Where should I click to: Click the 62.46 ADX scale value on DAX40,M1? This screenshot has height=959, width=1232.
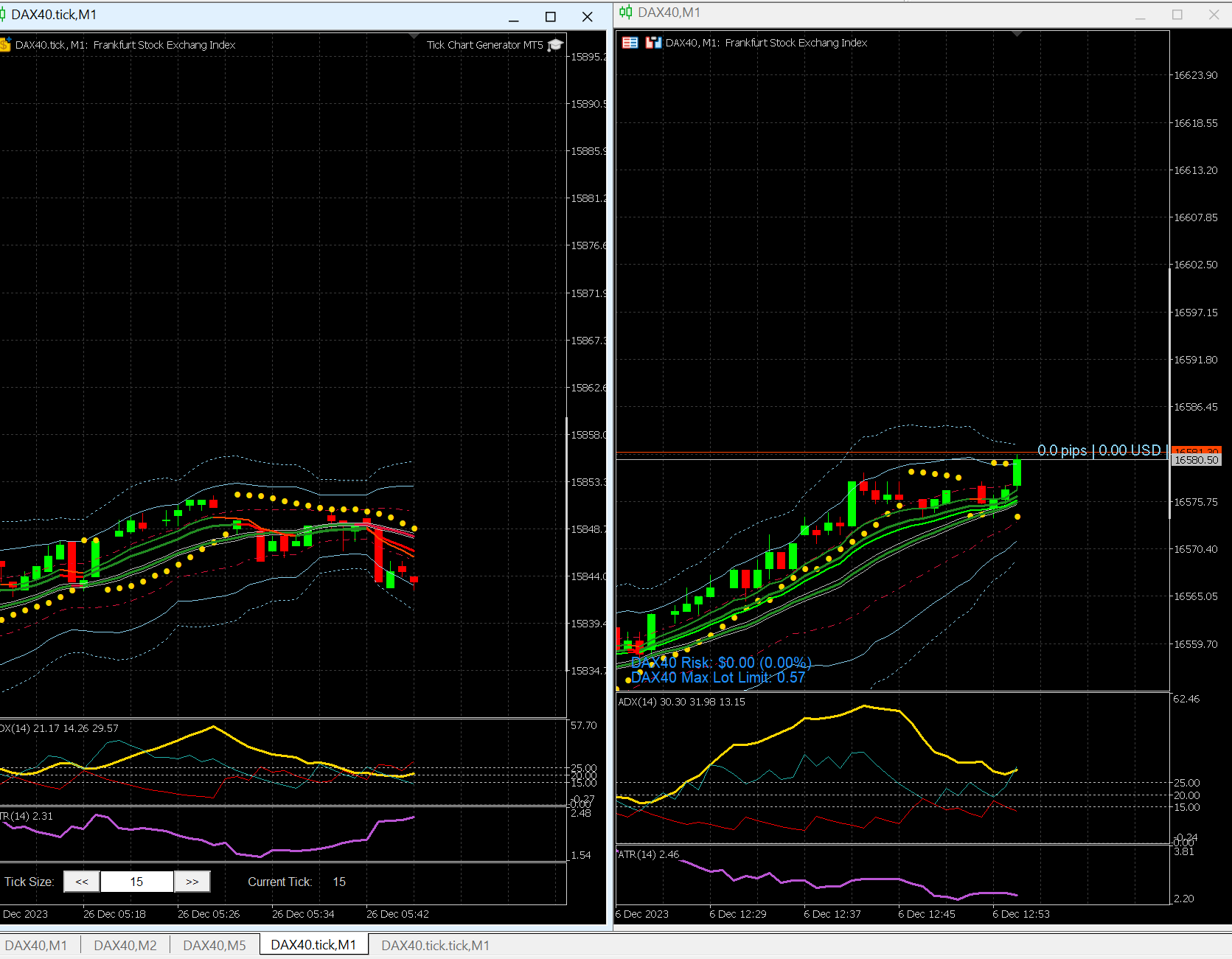coord(1186,699)
